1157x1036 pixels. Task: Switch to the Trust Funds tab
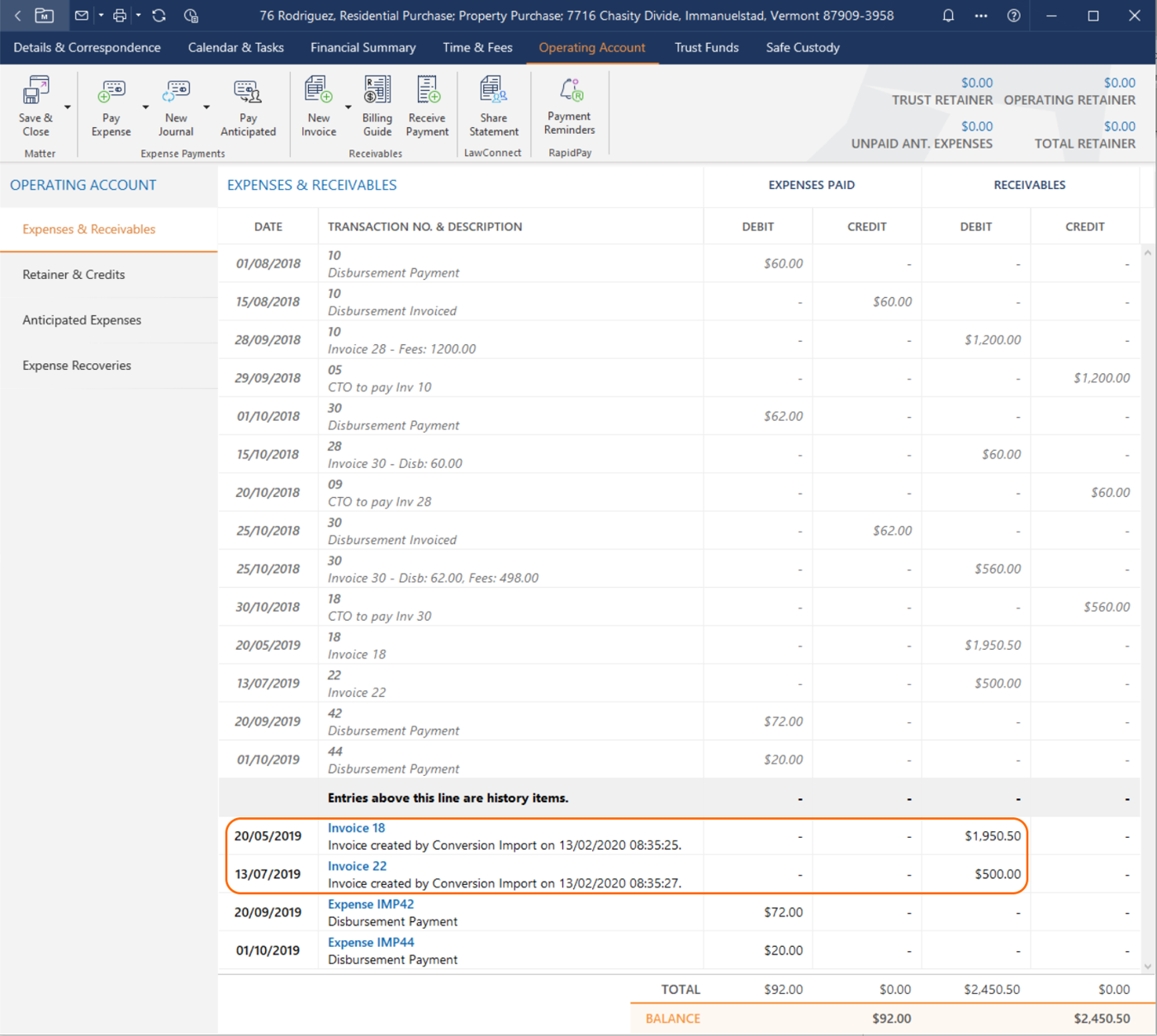point(706,48)
